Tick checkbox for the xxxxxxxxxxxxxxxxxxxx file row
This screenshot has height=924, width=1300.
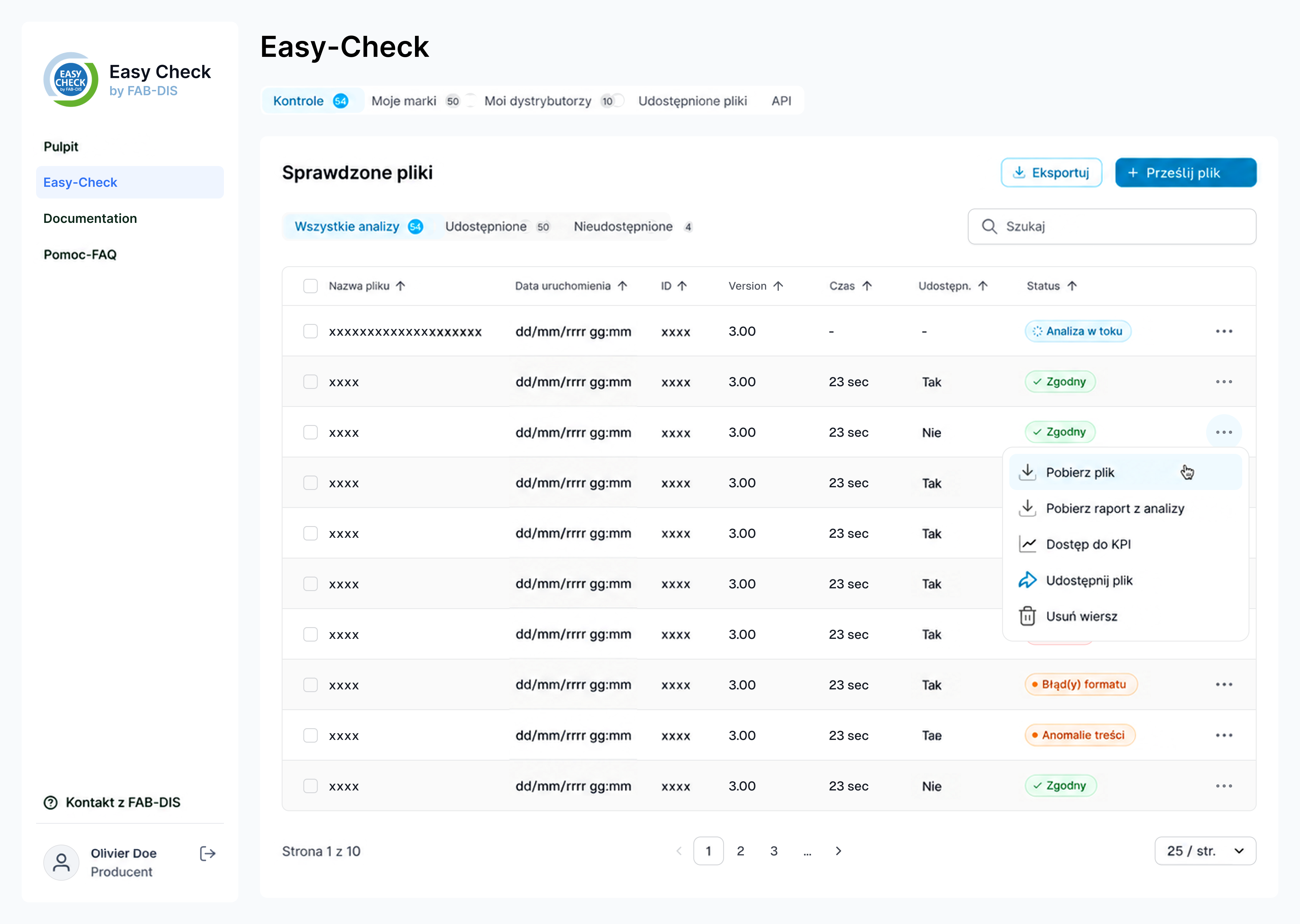coord(311,331)
